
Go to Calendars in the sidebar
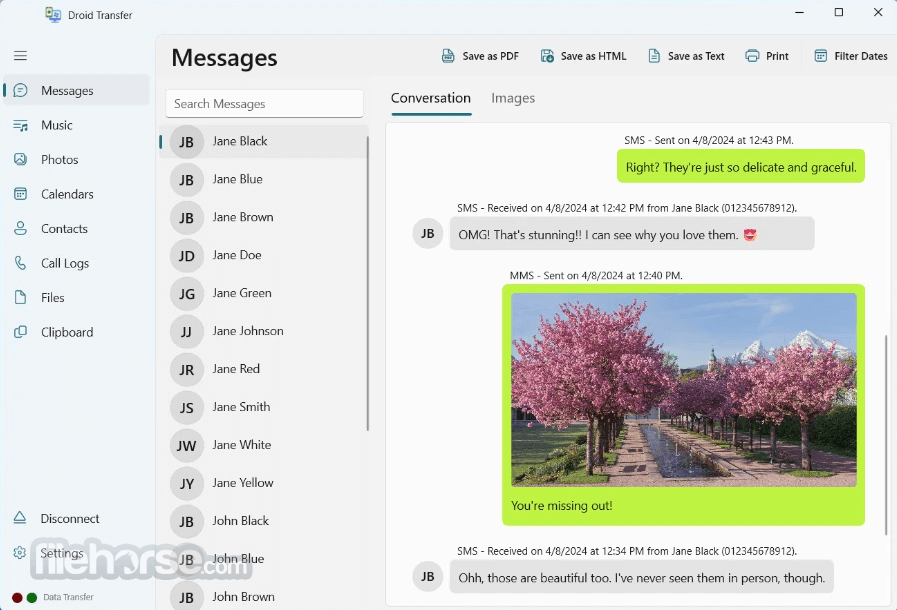pyautogui.click(x=76, y=194)
